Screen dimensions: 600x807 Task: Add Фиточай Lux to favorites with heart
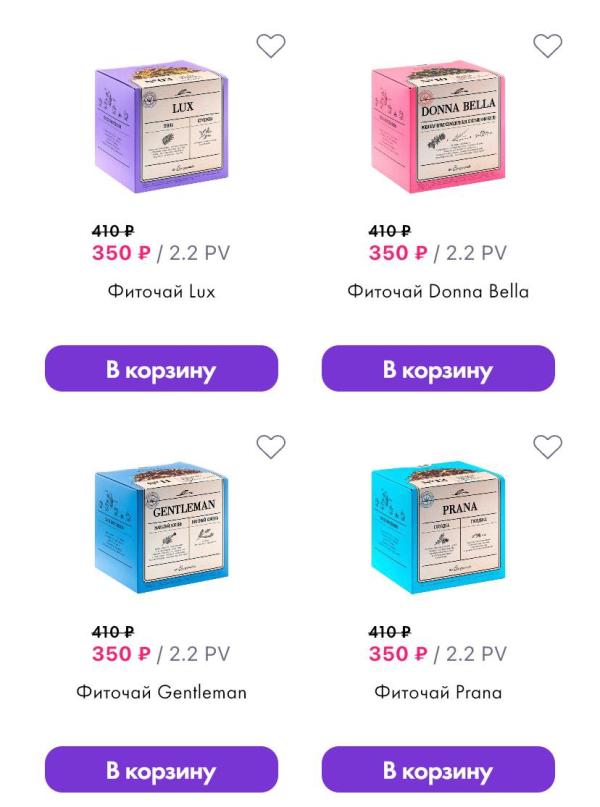point(271,45)
